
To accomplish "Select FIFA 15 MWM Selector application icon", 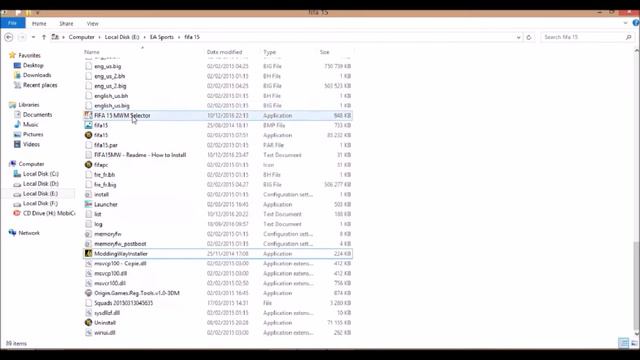I will pyautogui.click(x=88, y=116).
